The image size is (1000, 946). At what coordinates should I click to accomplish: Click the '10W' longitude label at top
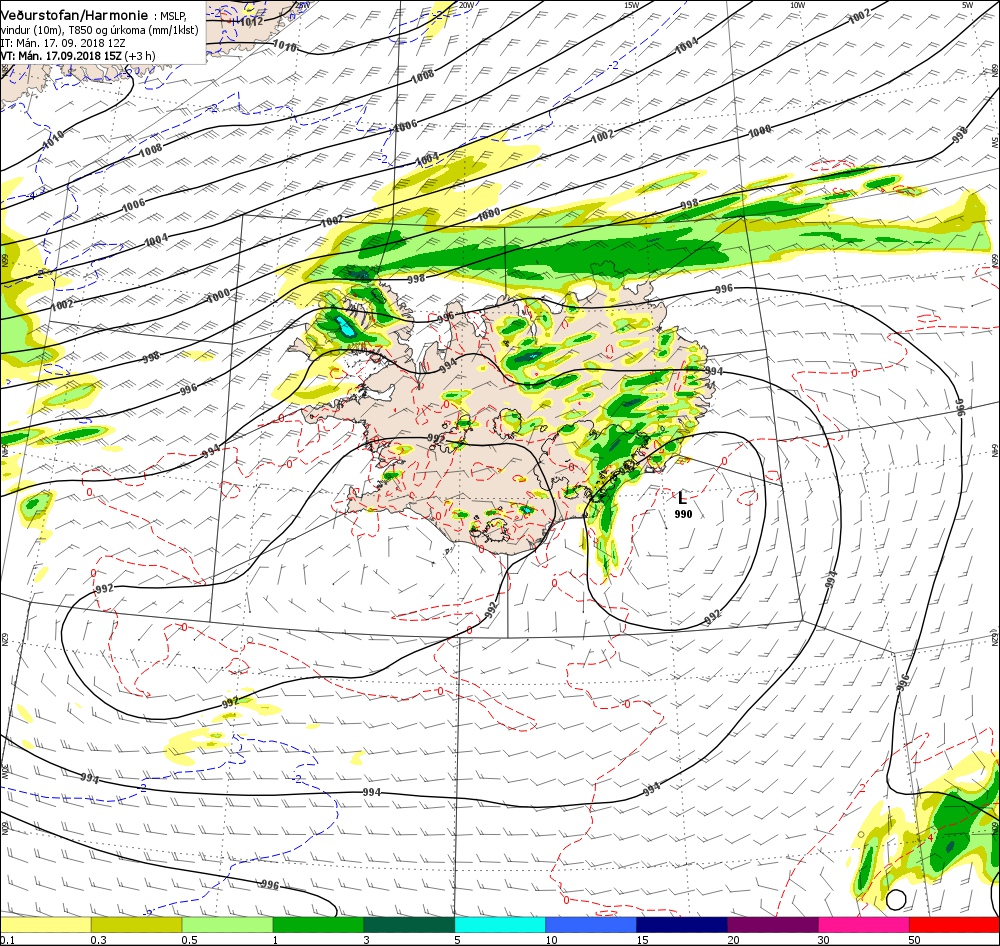(x=797, y=5)
